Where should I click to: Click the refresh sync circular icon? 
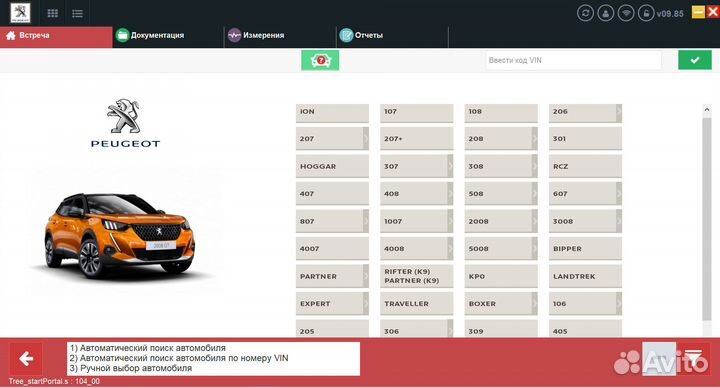585,13
